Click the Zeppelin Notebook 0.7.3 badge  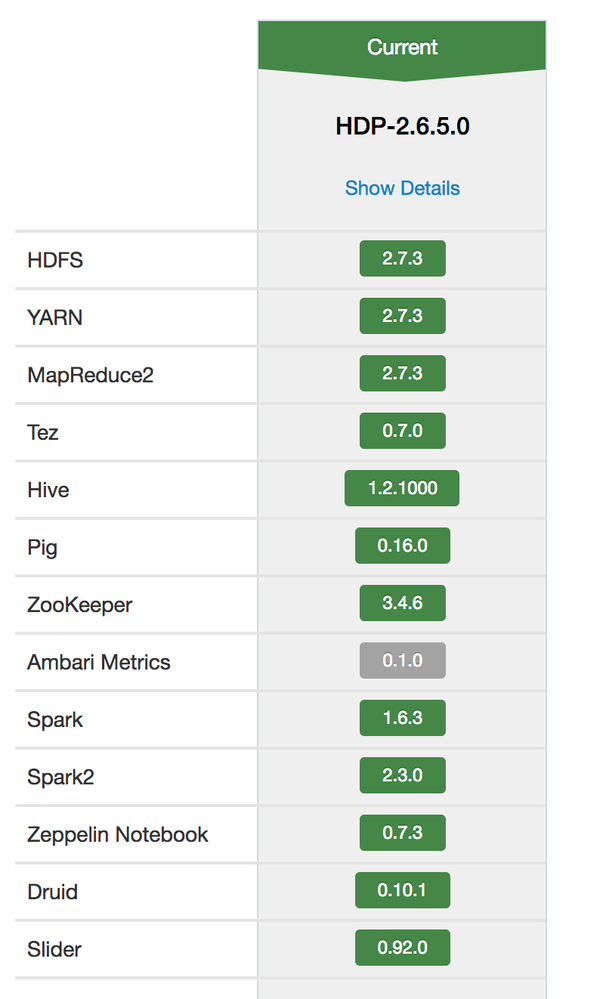[x=402, y=833]
